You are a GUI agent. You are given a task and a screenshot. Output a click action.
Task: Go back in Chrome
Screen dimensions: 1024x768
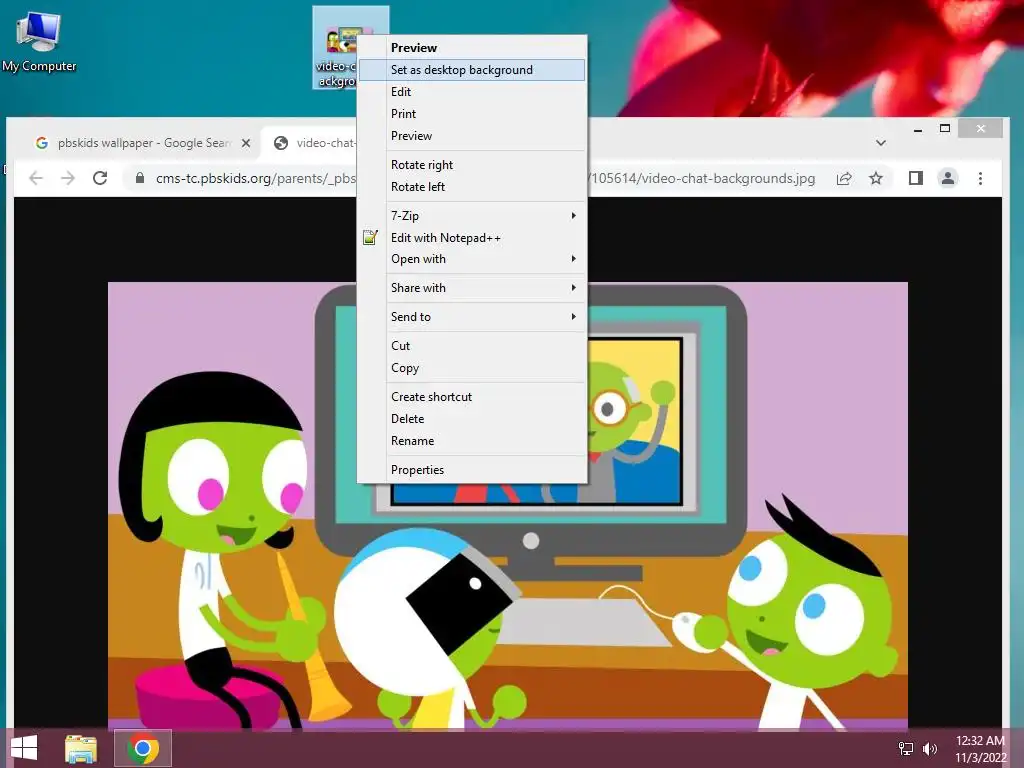pos(36,178)
